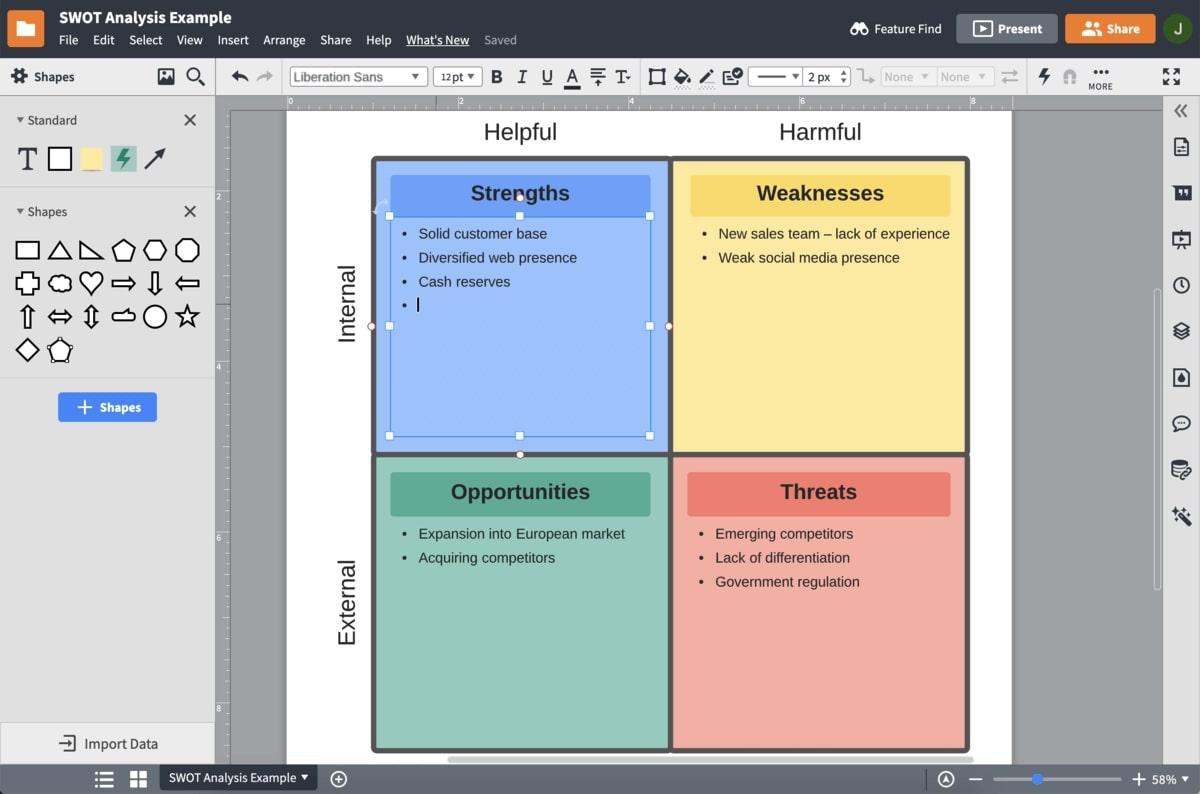The image size is (1200, 794).
Task: Open the comments panel icon in right sidebar
Action: pos(1181,424)
